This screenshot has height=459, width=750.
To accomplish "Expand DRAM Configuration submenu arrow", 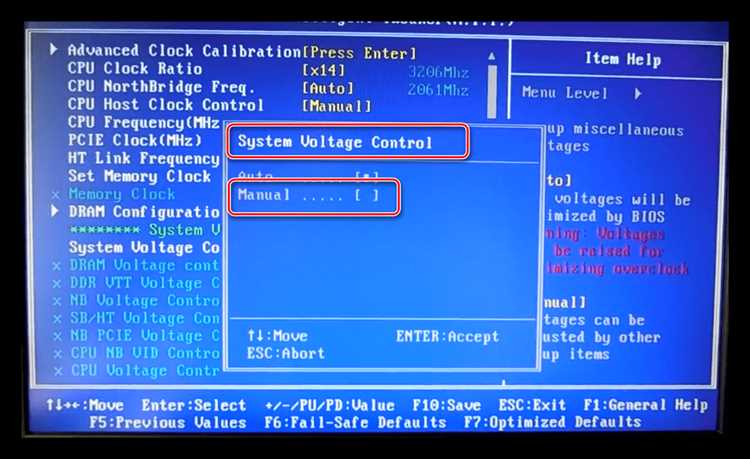I will point(55,211).
